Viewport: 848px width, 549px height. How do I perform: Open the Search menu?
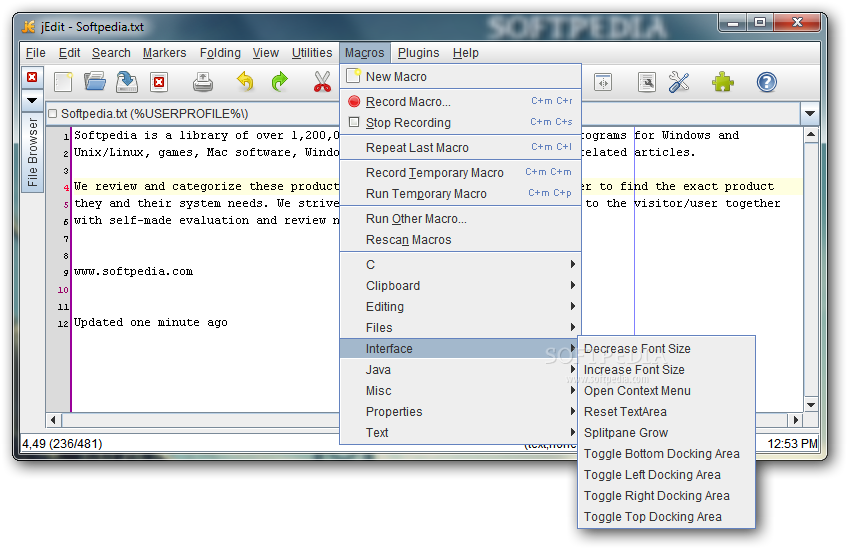click(x=111, y=53)
